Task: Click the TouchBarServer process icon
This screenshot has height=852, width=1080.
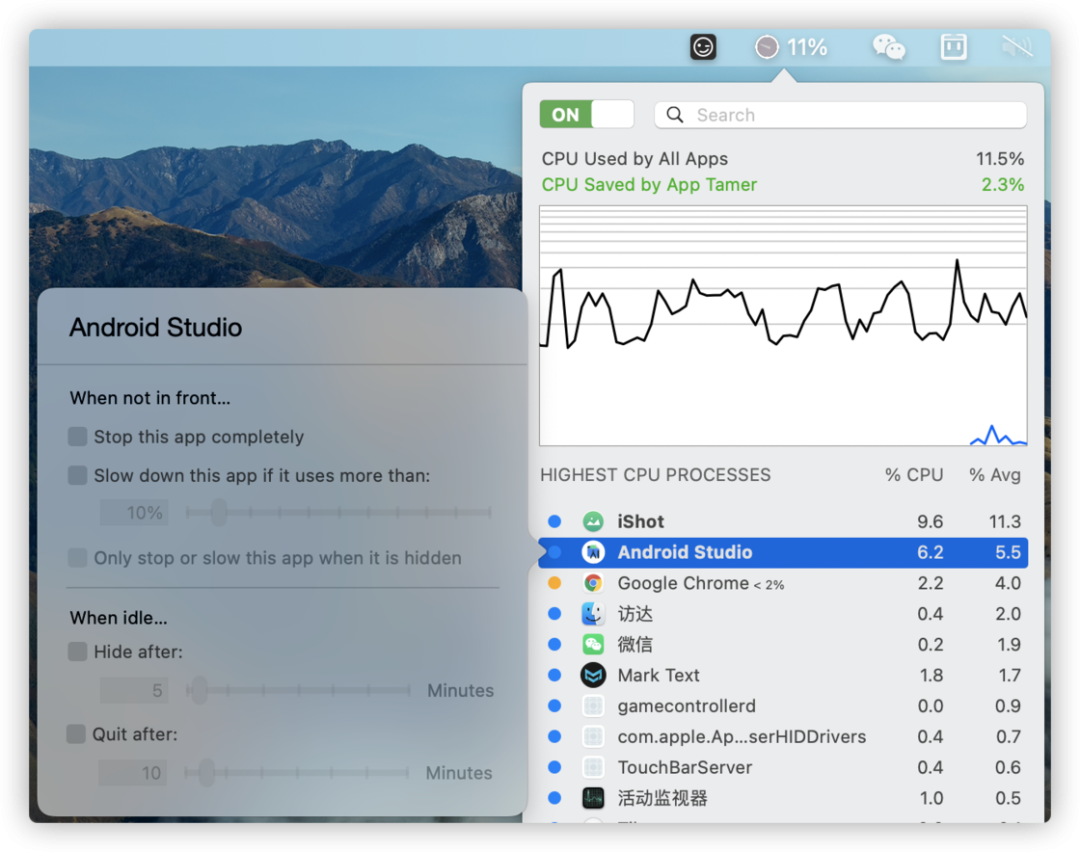Action: [593, 767]
